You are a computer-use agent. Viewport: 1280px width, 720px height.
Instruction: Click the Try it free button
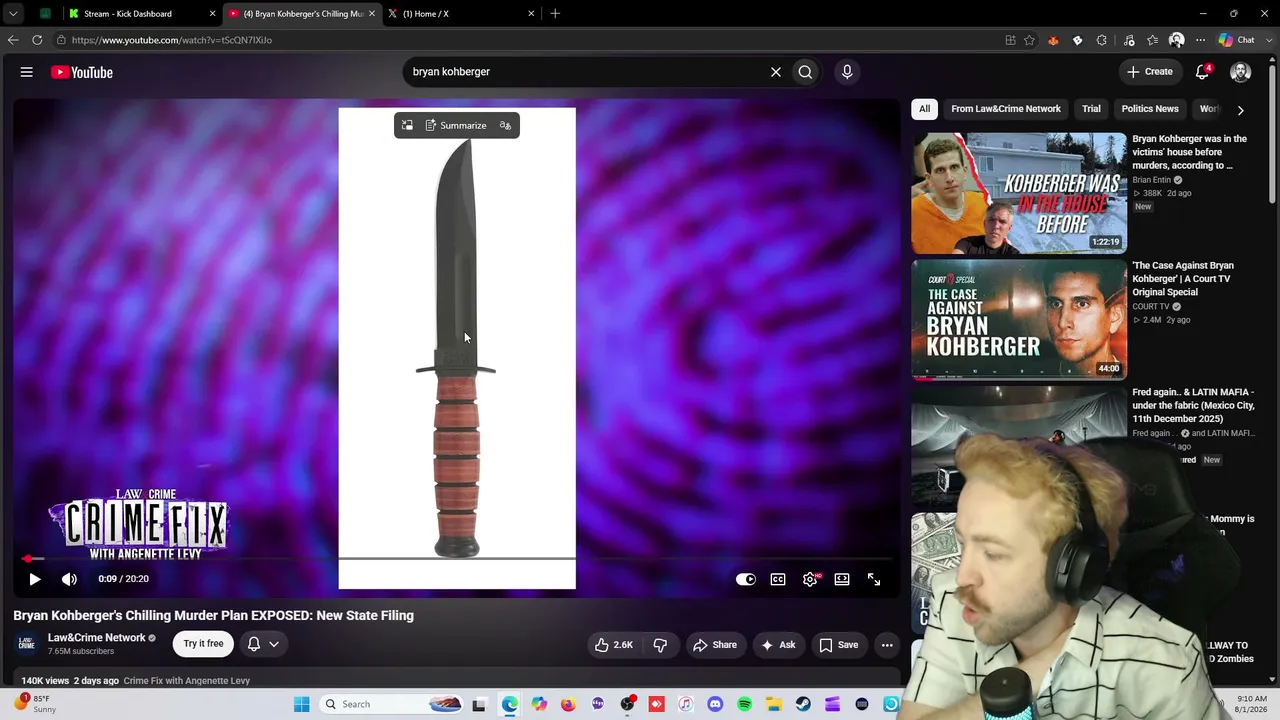click(x=203, y=644)
